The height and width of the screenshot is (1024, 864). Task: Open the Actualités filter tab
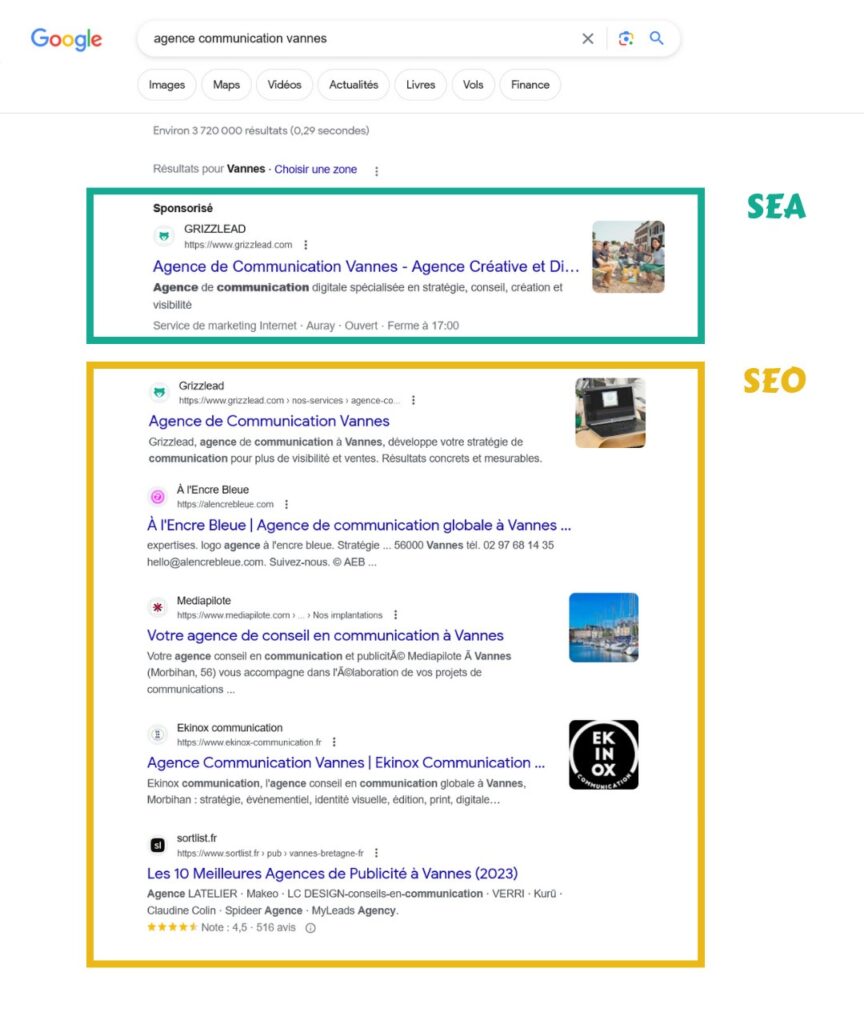click(354, 85)
